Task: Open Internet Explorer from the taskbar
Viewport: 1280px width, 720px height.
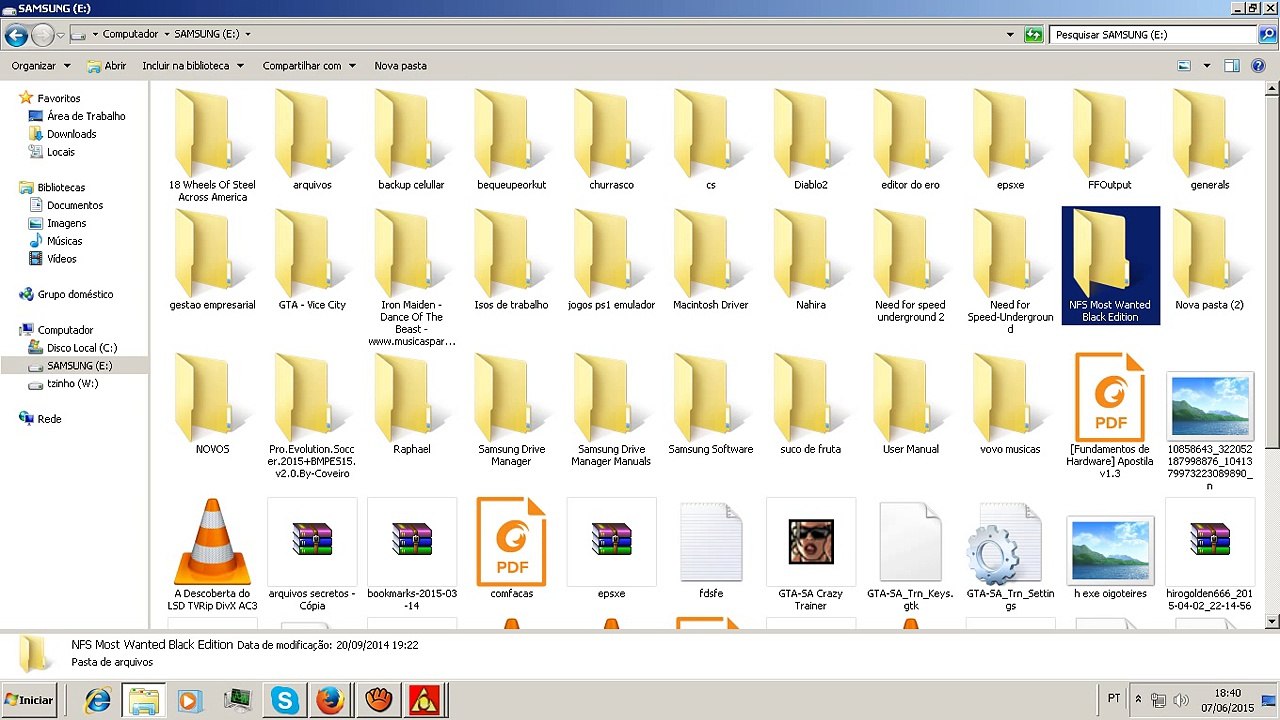Action: tap(98, 701)
